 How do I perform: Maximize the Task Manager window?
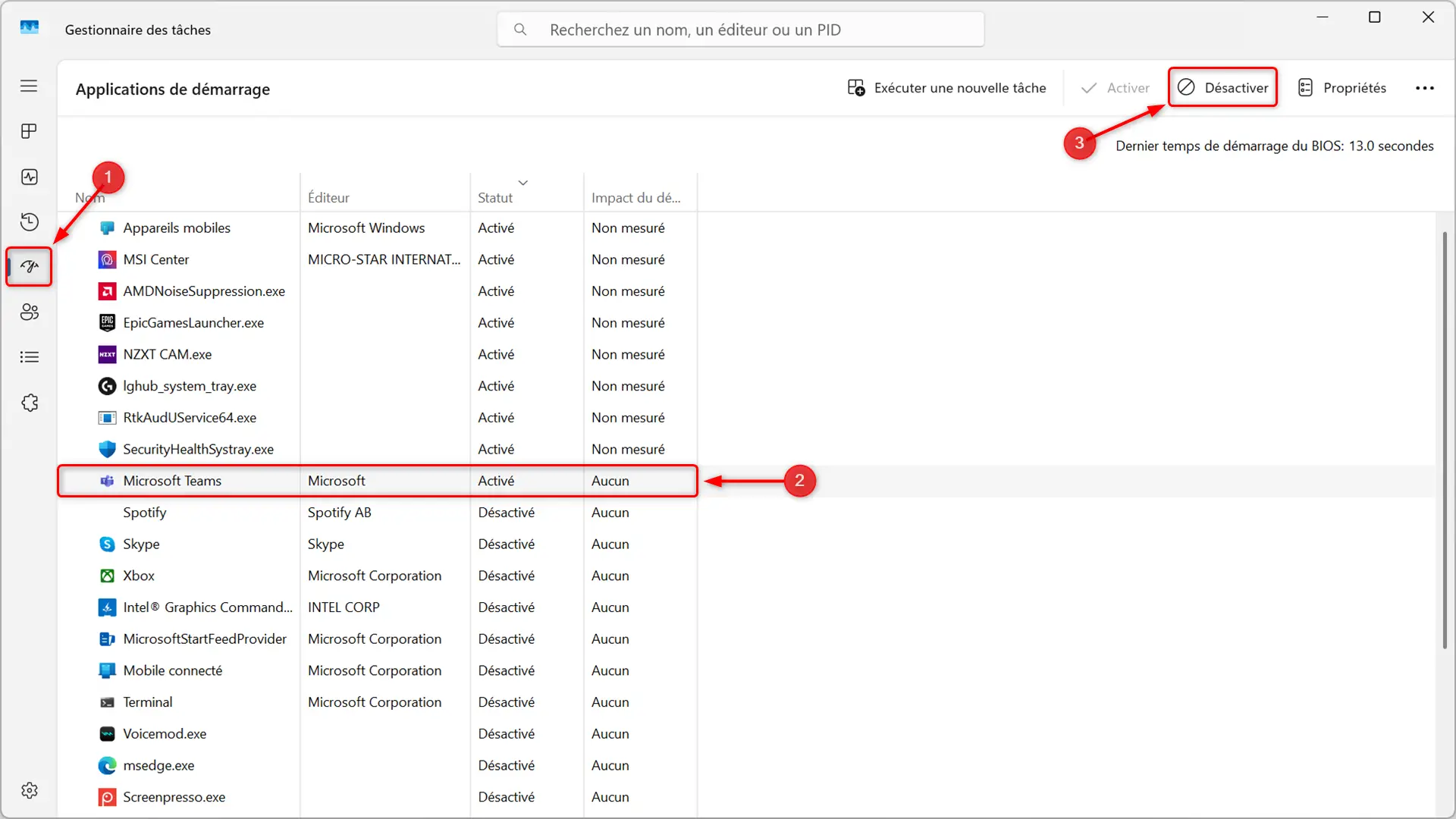point(1374,17)
